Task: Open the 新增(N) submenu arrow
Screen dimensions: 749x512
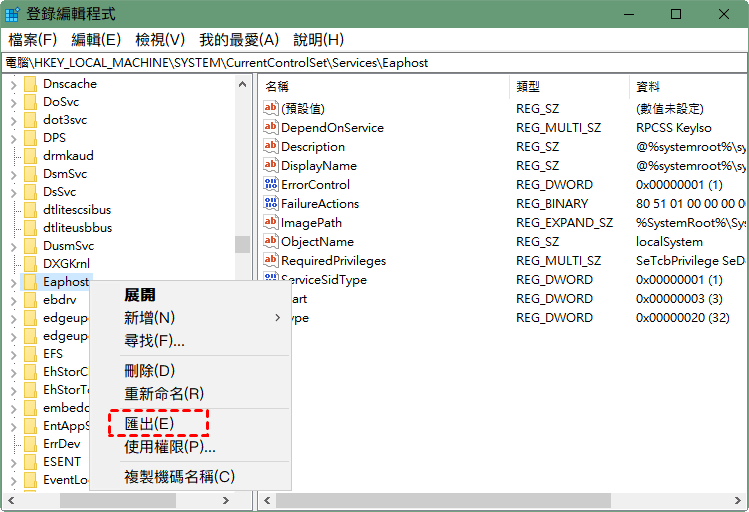Action: pyautogui.click(x=278, y=318)
